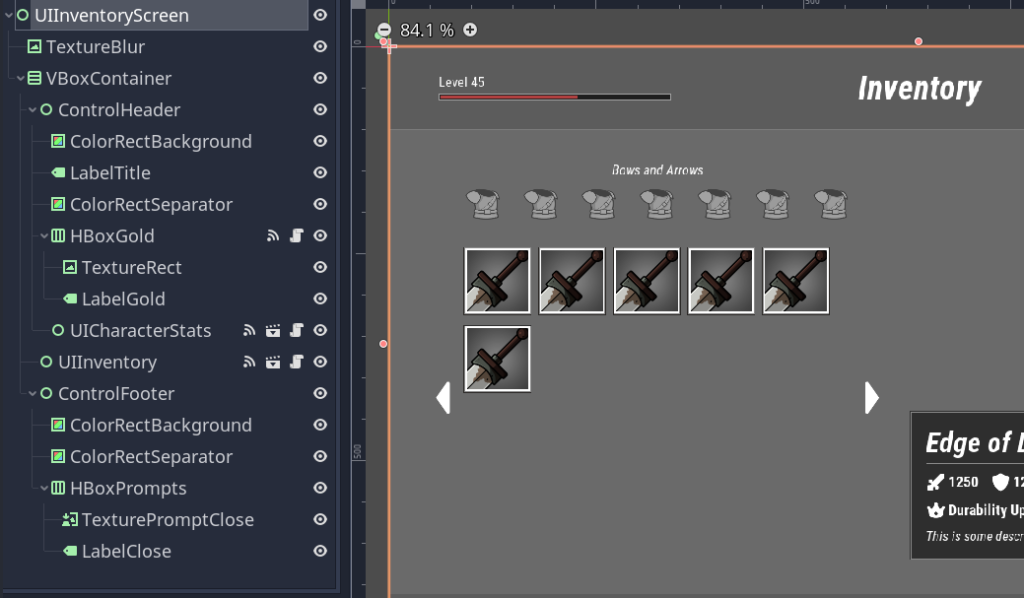Viewport: 1024px width, 598px height.
Task: Click the first sword inventory slot
Action: [x=497, y=281]
